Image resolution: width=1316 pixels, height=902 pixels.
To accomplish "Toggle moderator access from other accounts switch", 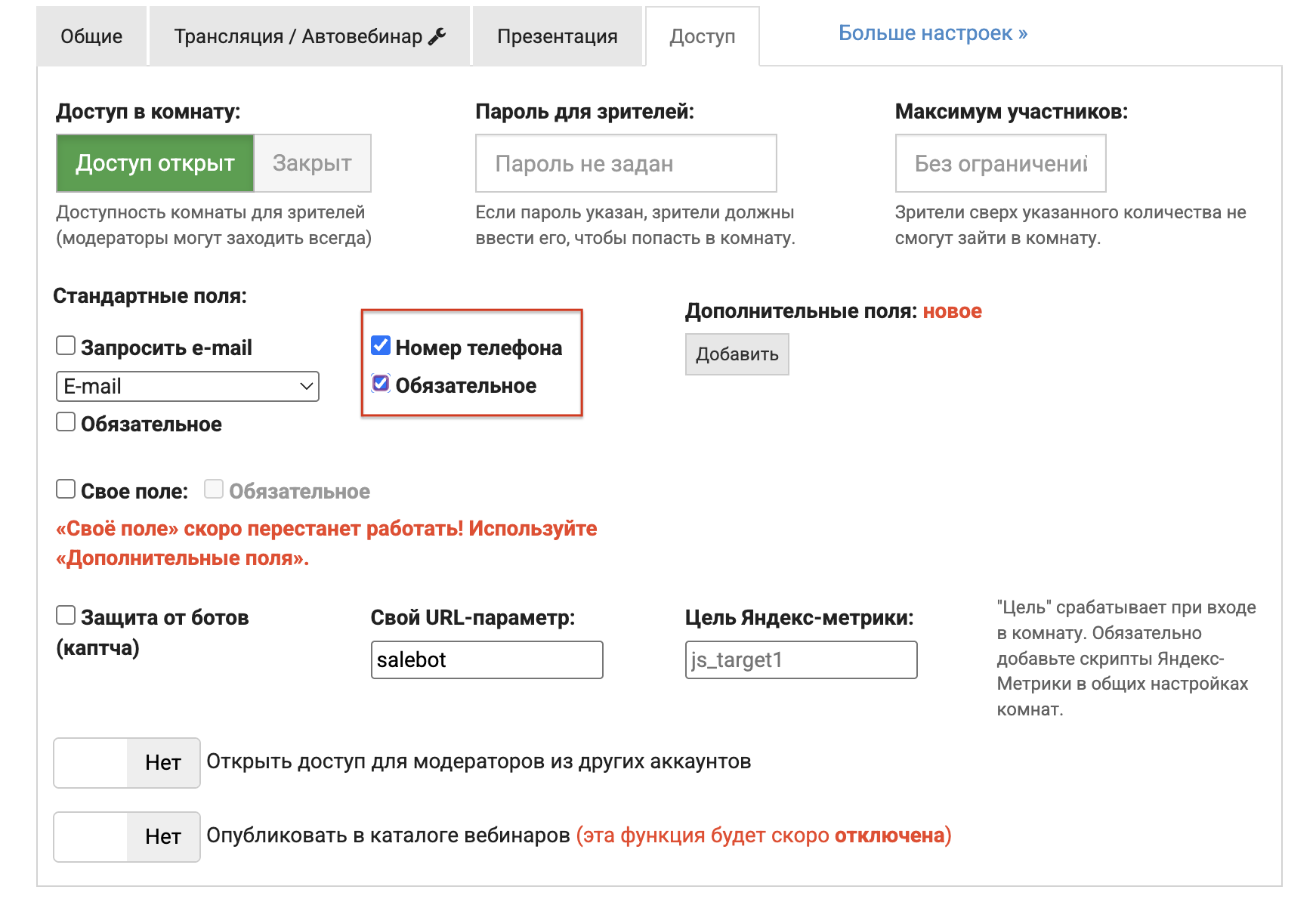I will [x=127, y=763].
